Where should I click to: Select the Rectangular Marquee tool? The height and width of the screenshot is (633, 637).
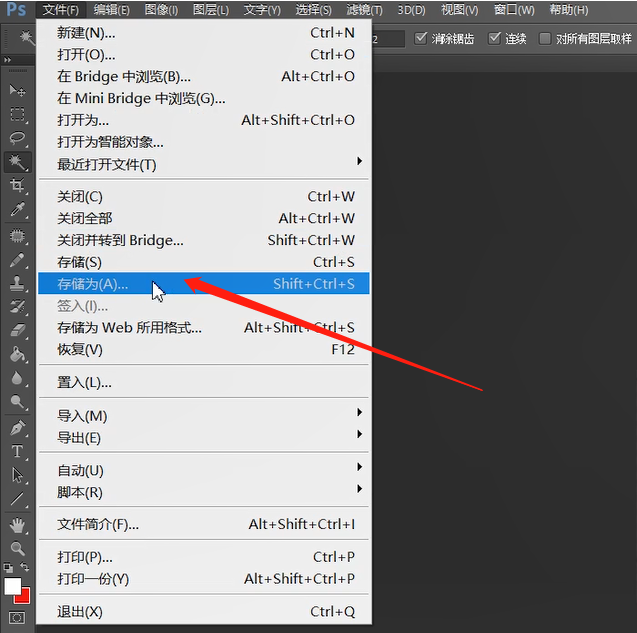point(17,114)
